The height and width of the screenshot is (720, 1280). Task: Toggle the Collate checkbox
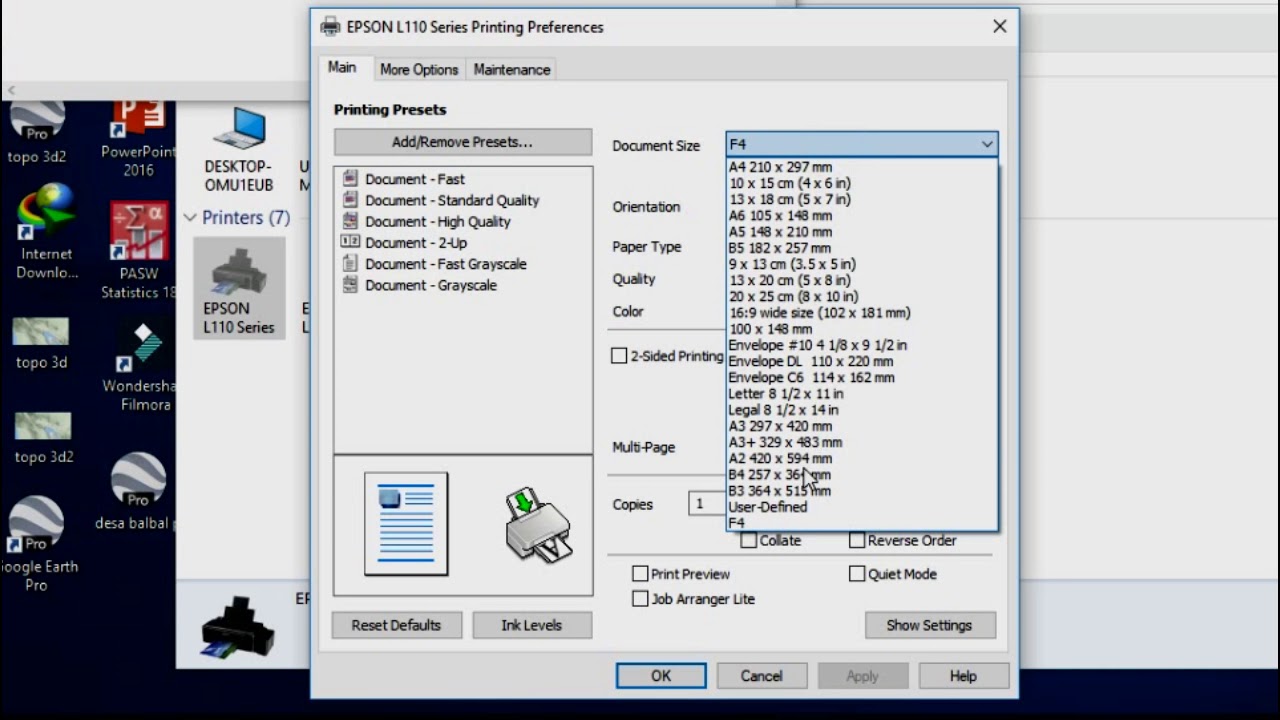click(x=748, y=540)
